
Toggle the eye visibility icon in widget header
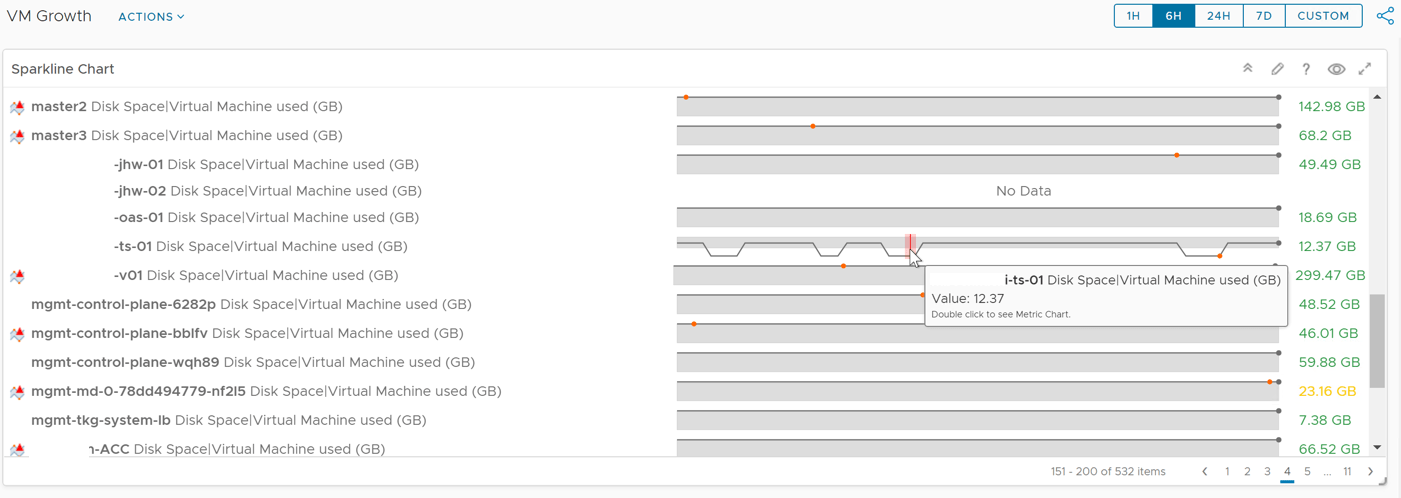pyautogui.click(x=1336, y=69)
